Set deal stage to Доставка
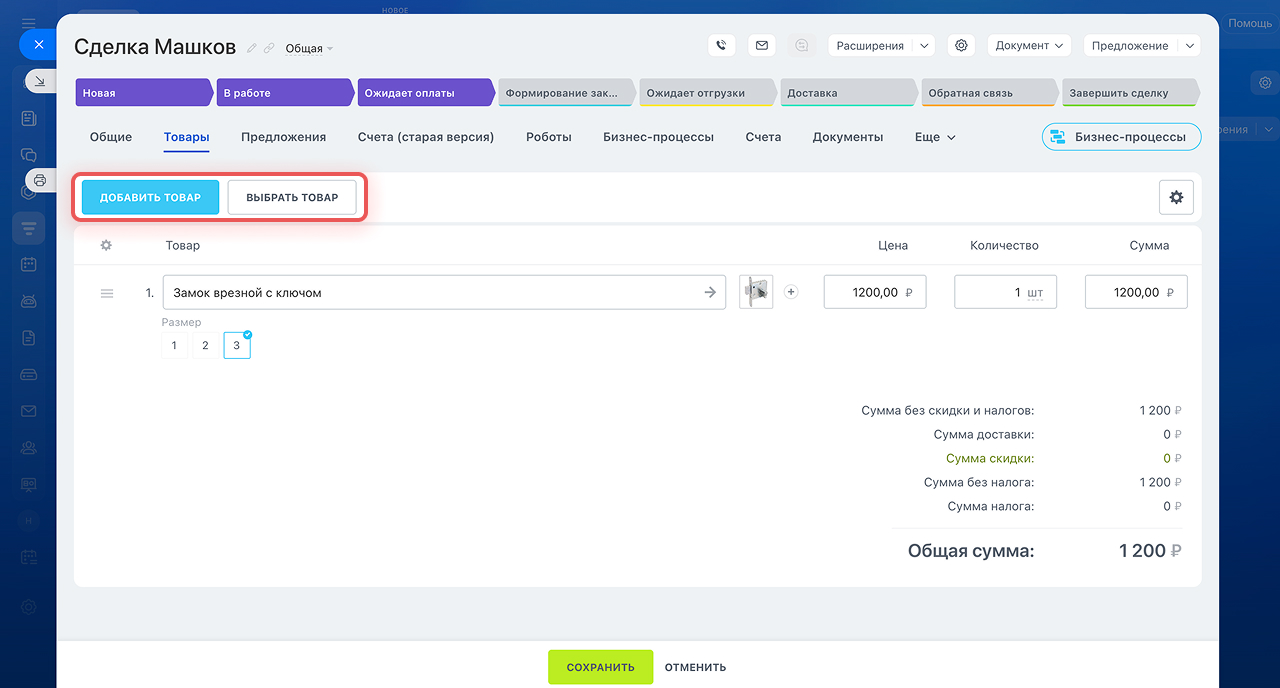Screen dimensions: 1280x688 pos(847,93)
